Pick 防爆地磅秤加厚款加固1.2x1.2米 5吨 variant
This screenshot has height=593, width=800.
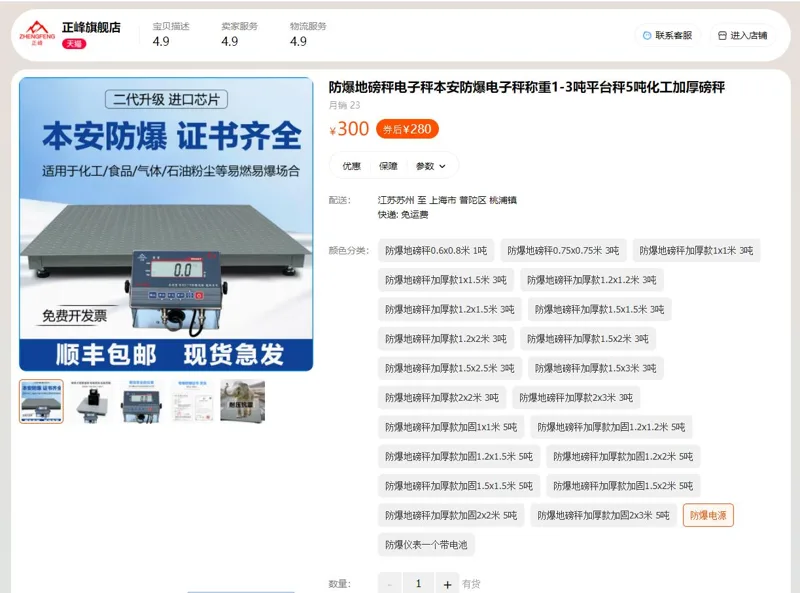point(611,427)
